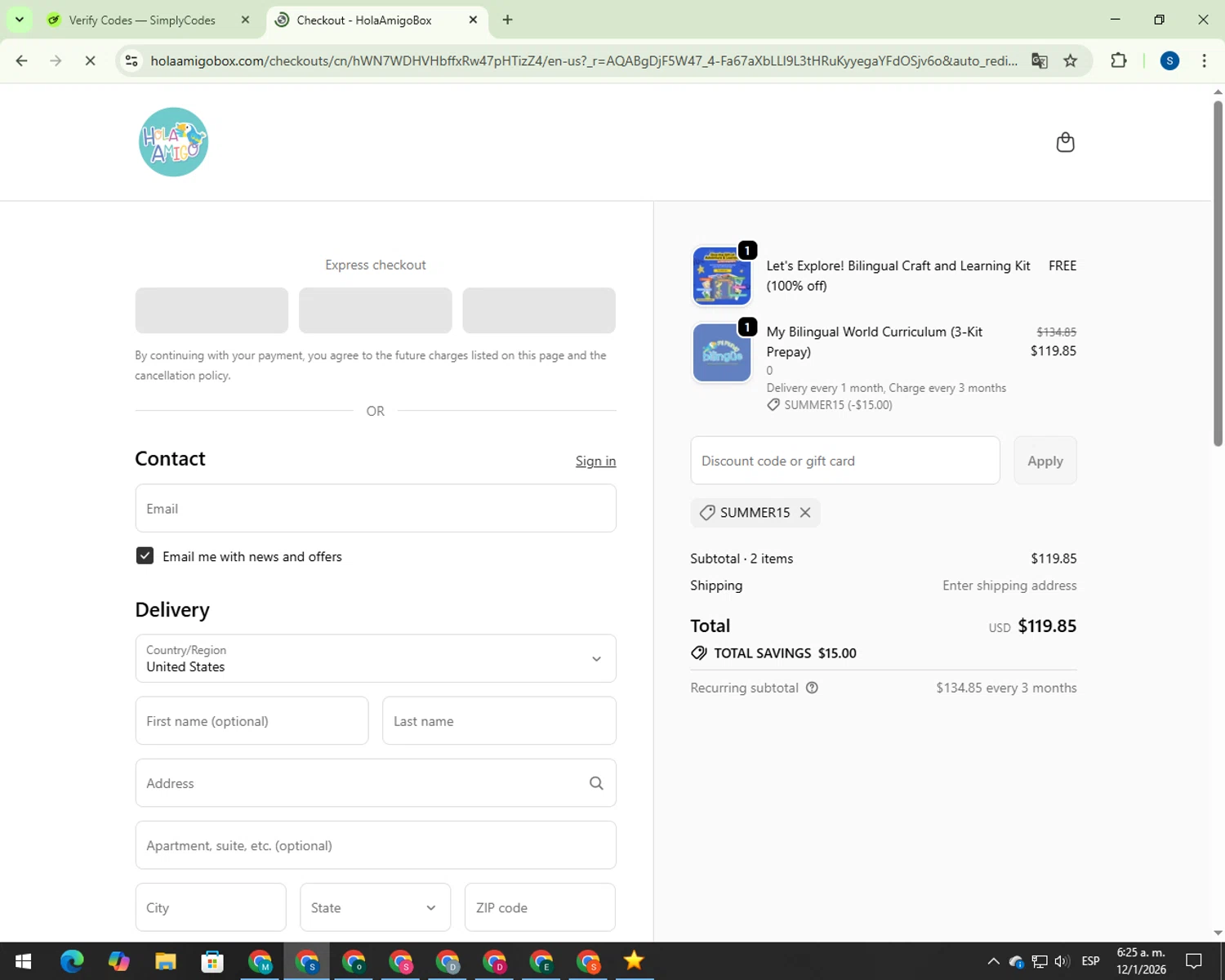
Task: Open the Windows Start menu
Action: pos(23,961)
